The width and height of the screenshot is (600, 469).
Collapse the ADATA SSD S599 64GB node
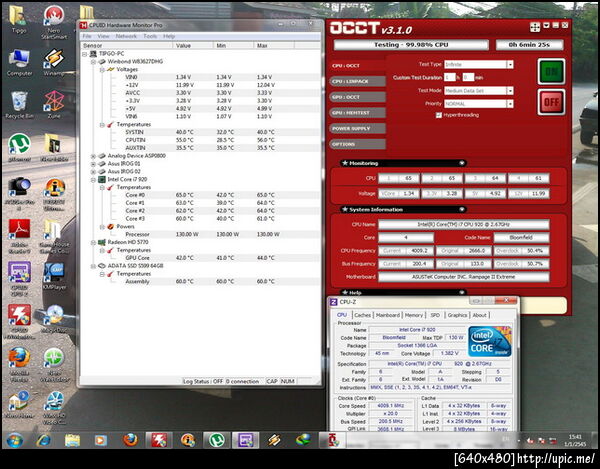(x=93, y=266)
